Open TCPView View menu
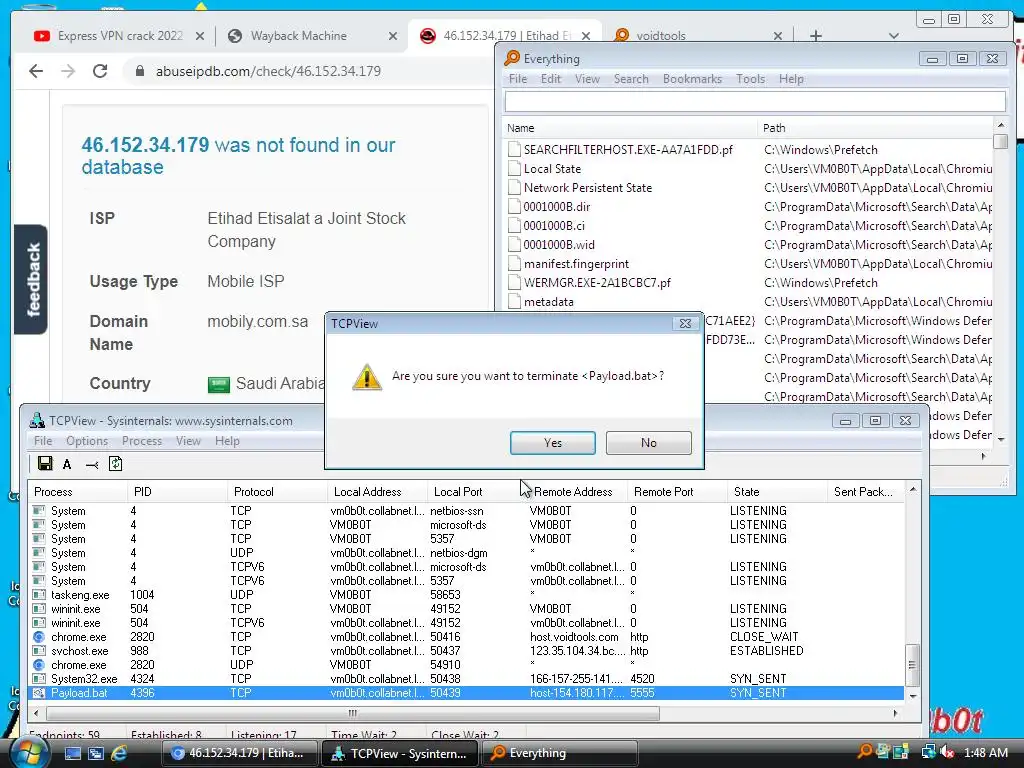Viewport: 1024px width, 768px height. [x=188, y=441]
